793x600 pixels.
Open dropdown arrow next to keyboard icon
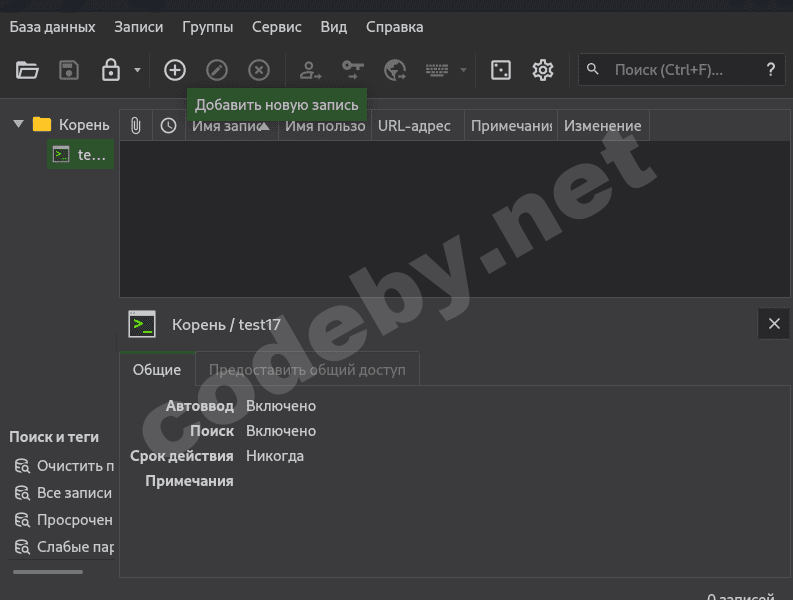463,70
